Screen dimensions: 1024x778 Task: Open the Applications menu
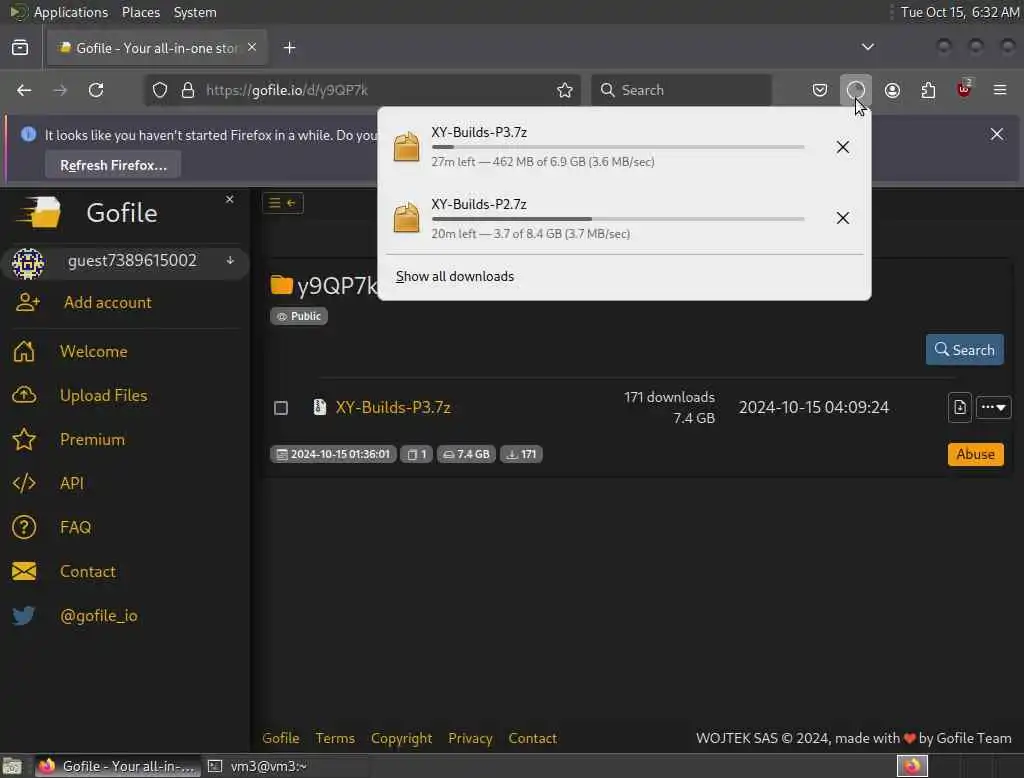[71, 12]
